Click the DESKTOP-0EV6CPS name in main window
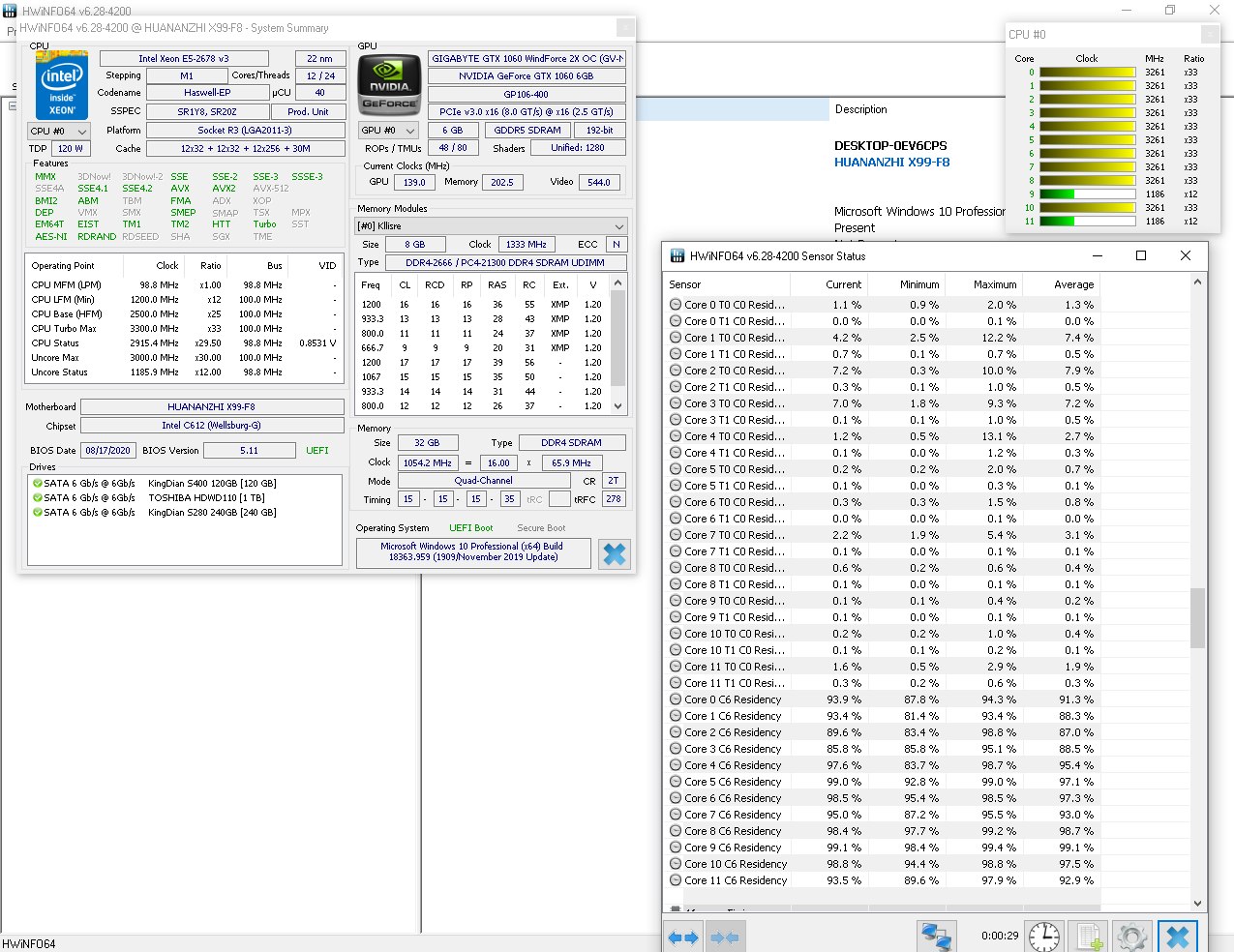1234x952 pixels. point(890,146)
